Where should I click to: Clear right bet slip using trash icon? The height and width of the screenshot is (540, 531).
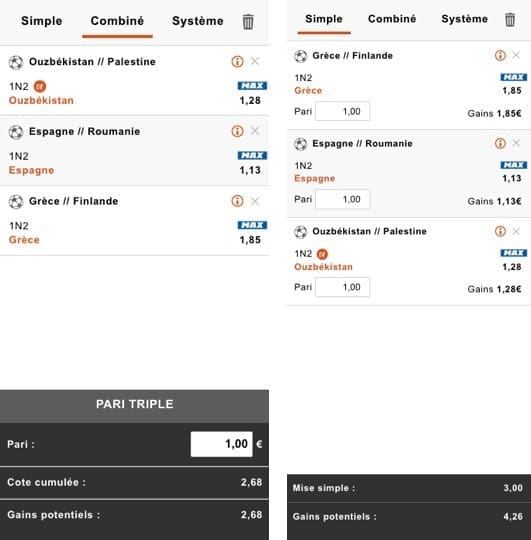pos(510,20)
